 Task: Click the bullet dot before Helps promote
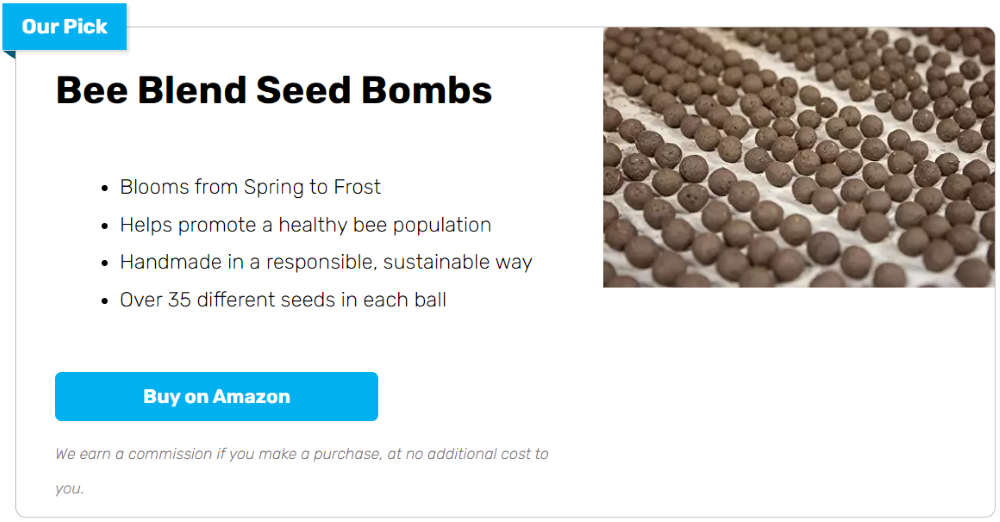(105, 226)
